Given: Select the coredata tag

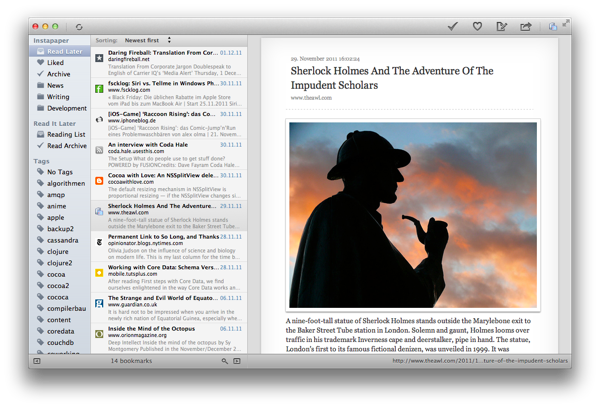Looking at the screenshot, I should pyautogui.click(x=60, y=331).
